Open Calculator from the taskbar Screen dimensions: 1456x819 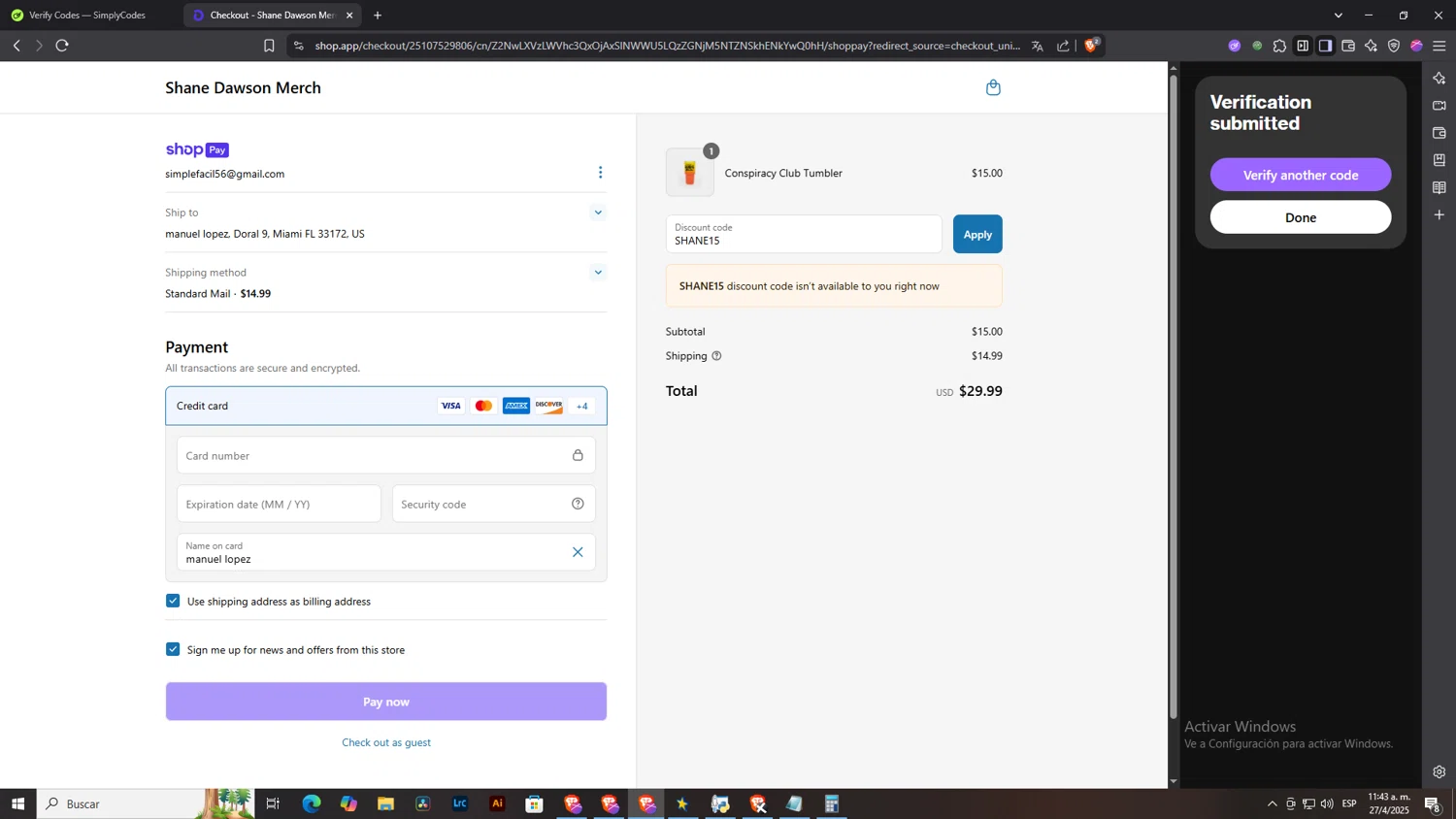[x=832, y=803]
